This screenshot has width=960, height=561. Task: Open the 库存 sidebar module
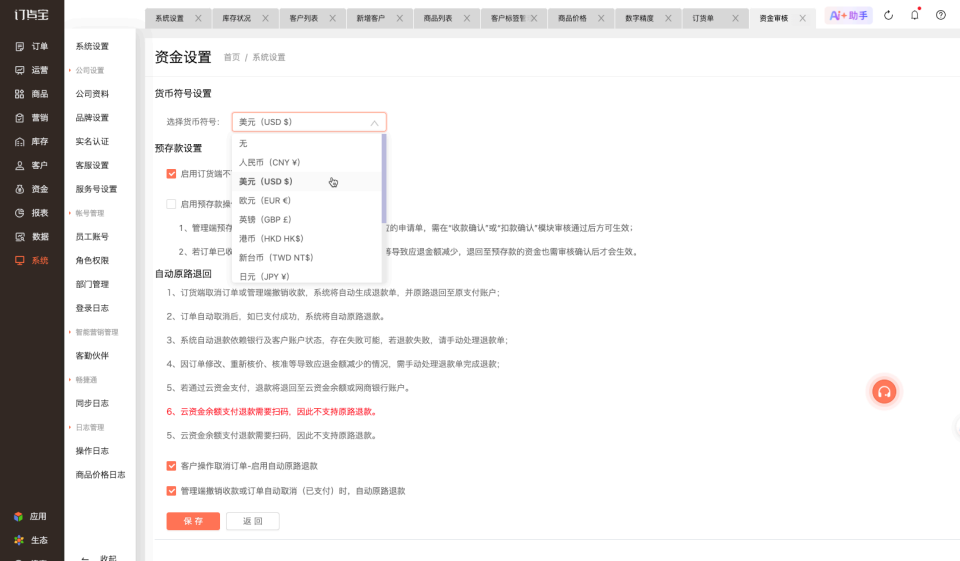(31, 141)
